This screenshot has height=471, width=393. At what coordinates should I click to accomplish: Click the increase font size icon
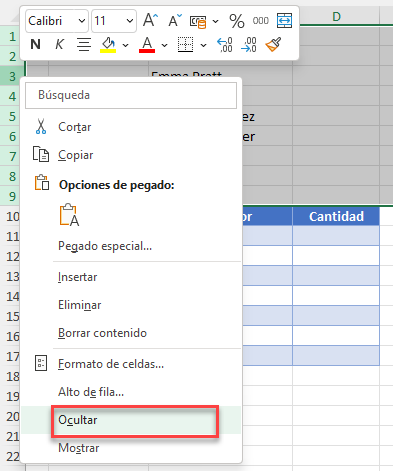tap(150, 20)
